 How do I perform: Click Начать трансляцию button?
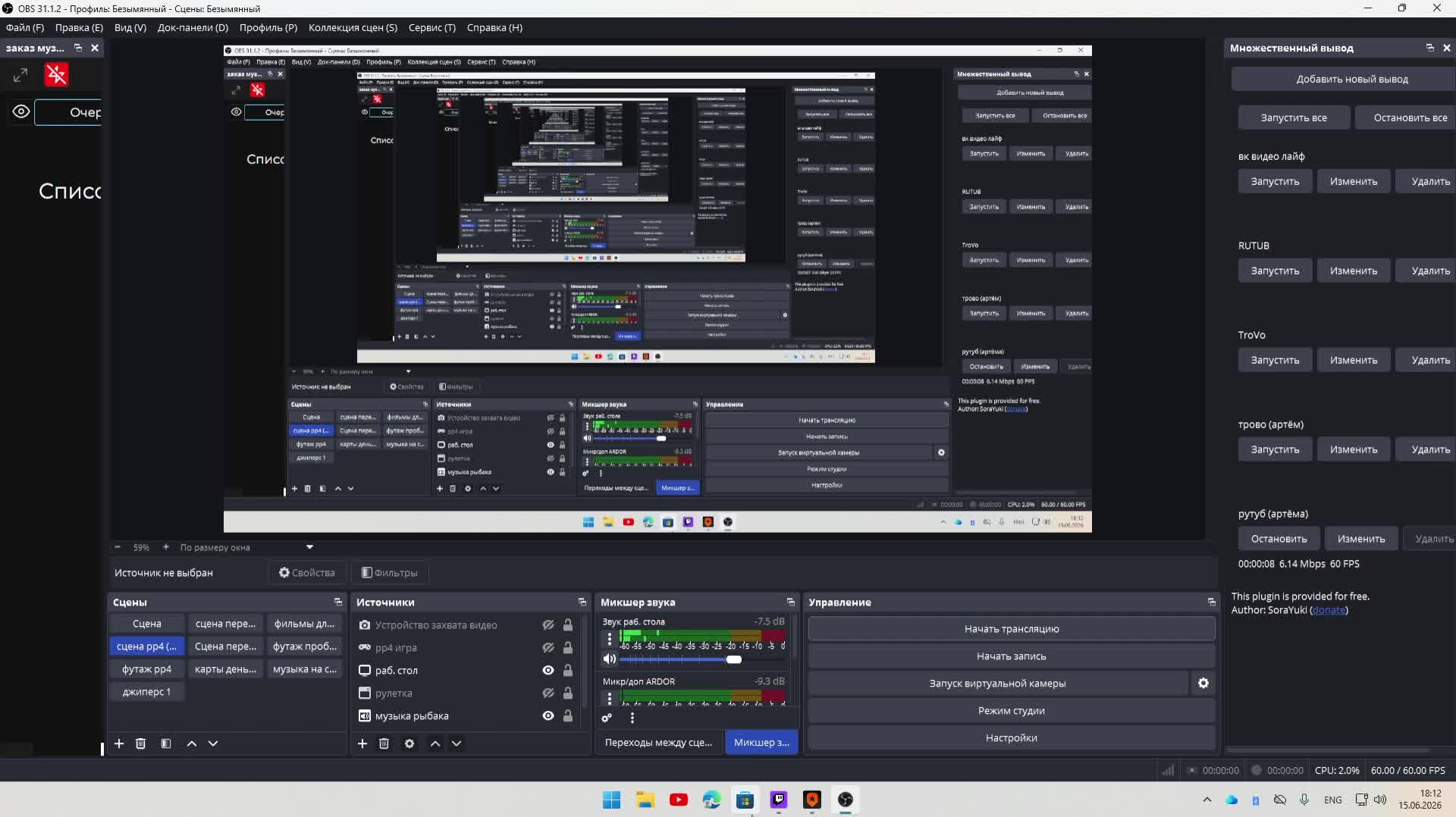point(1012,629)
